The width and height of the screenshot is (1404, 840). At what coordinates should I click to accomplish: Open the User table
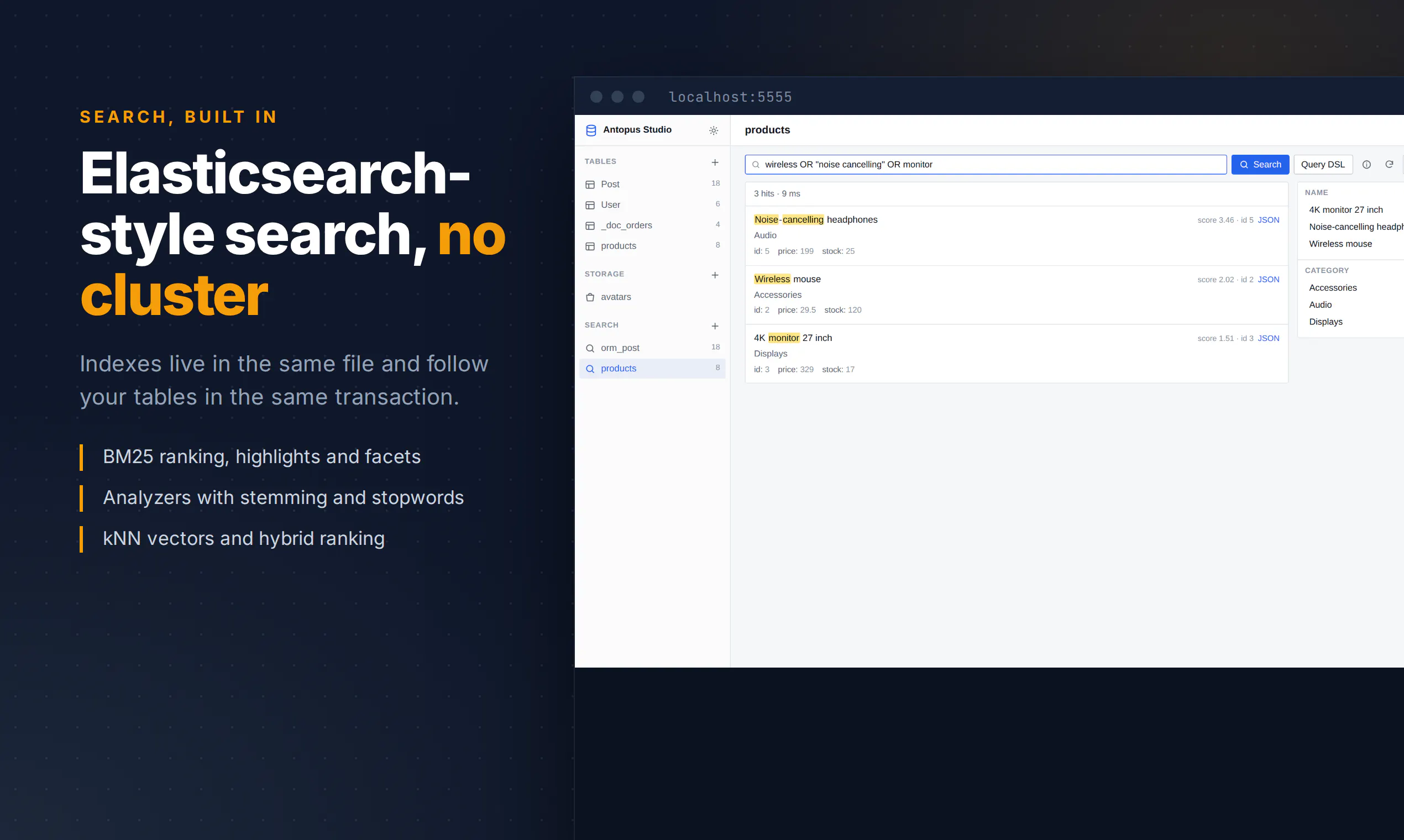tap(652, 204)
